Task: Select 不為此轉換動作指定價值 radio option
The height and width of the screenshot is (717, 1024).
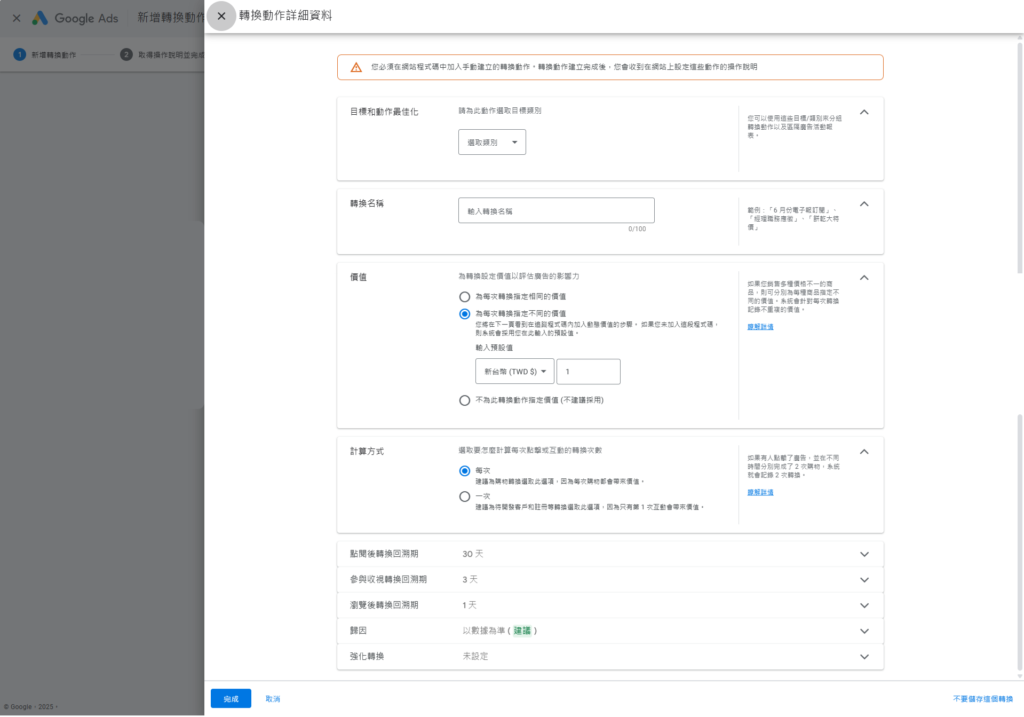Action: click(x=464, y=400)
